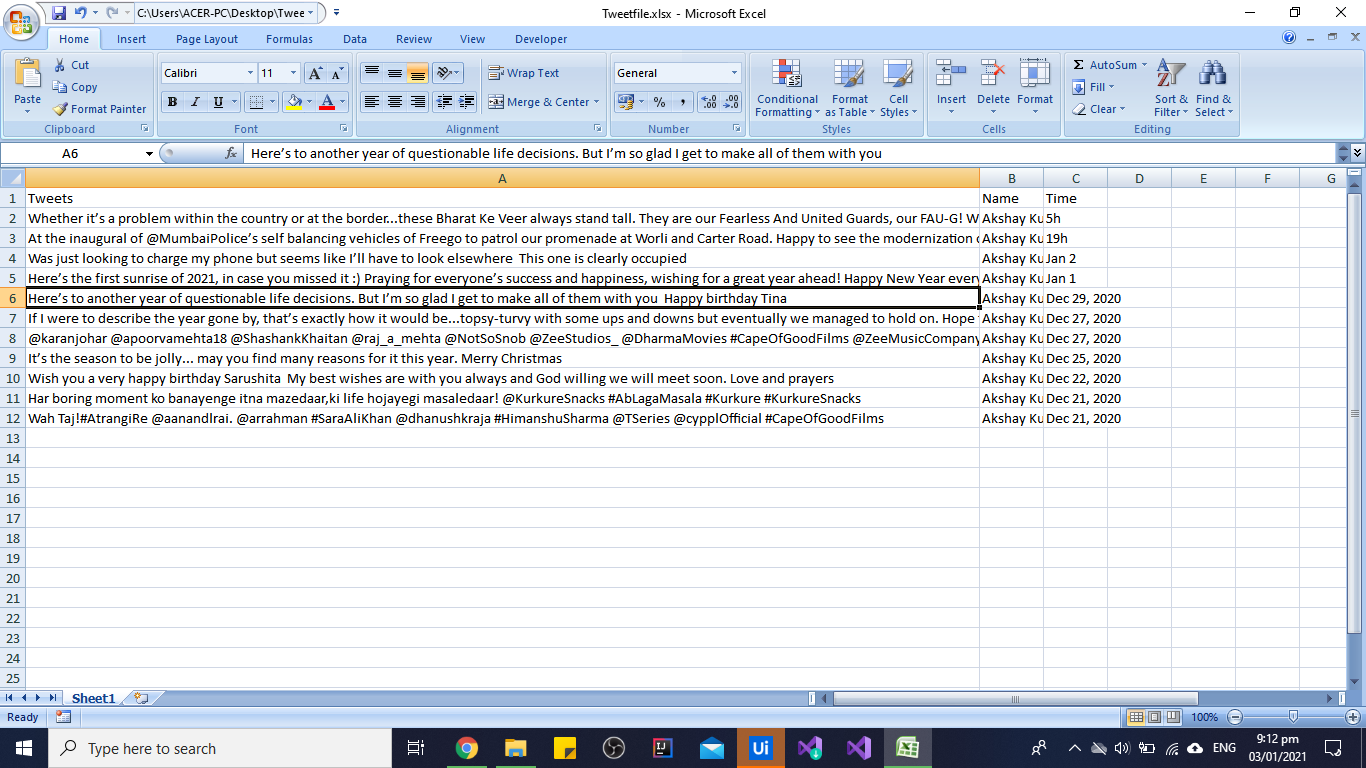Open the Data ribbon tab
Viewport: 1366px width, 768px height.
355,39
